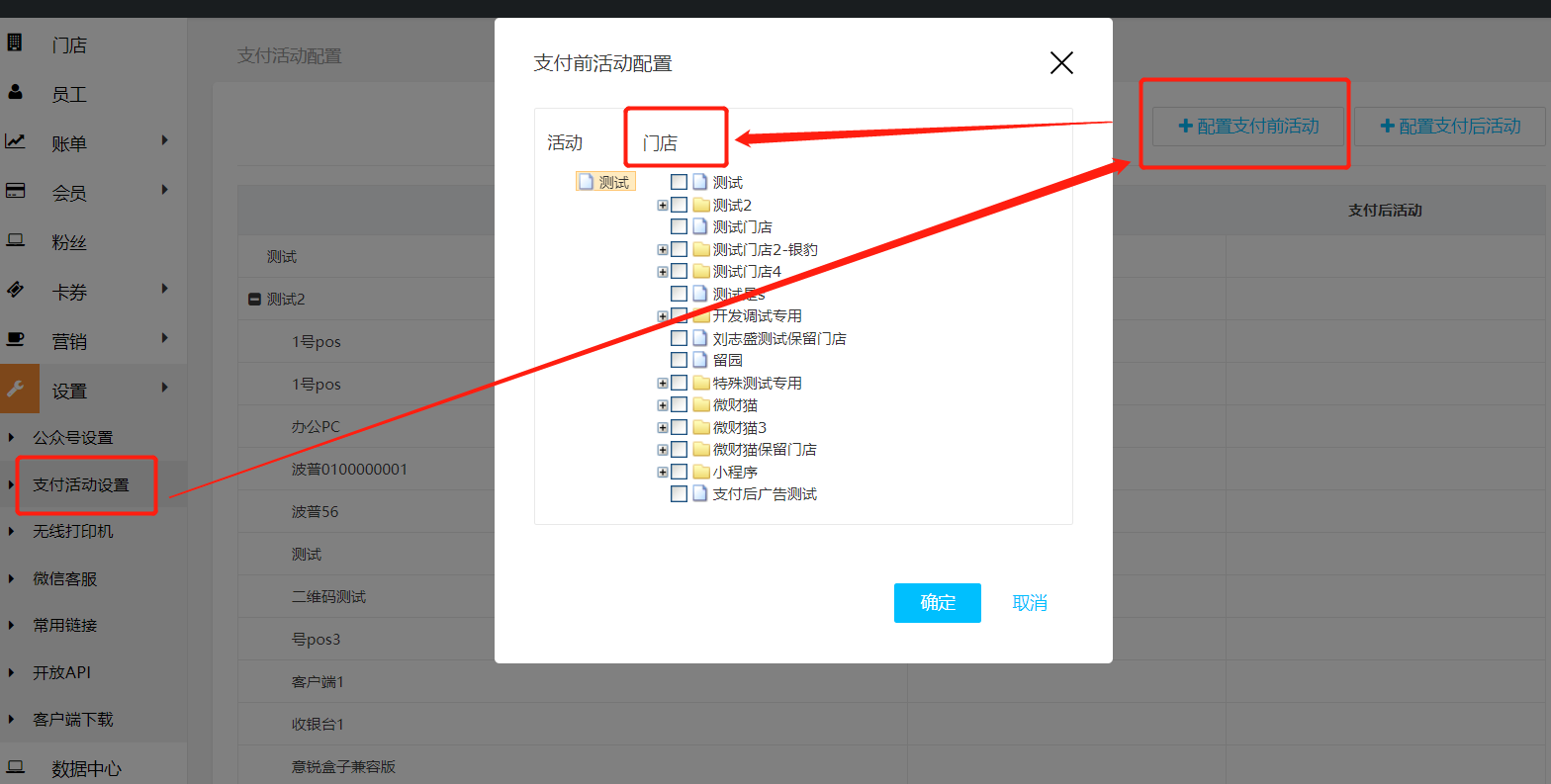This screenshot has height=784, width=1551.
Task: Click the 员工 person icon in sidebar
Action: (15, 92)
